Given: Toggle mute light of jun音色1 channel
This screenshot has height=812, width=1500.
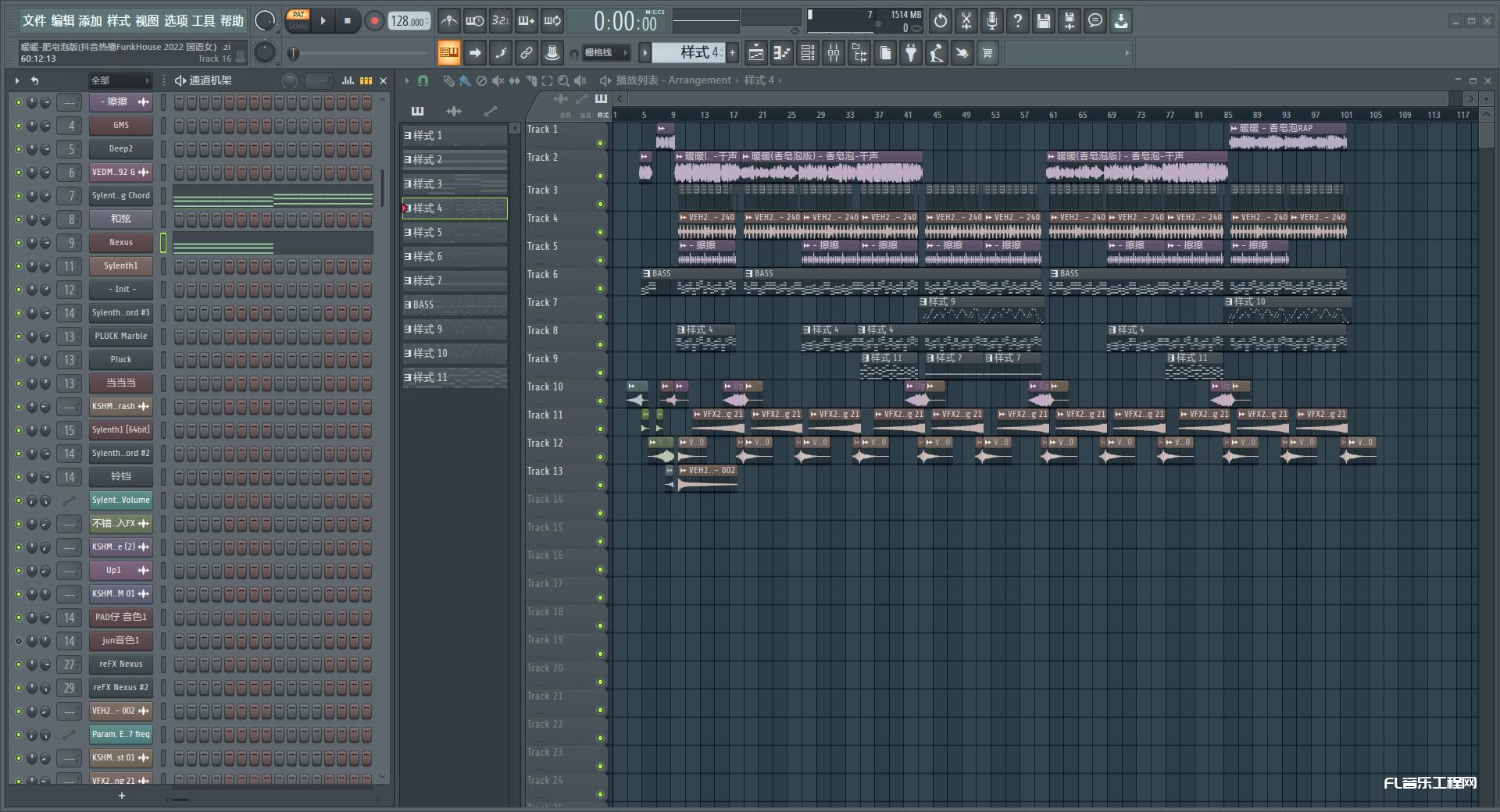Looking at the screenshot, I should tap(18, 641).
